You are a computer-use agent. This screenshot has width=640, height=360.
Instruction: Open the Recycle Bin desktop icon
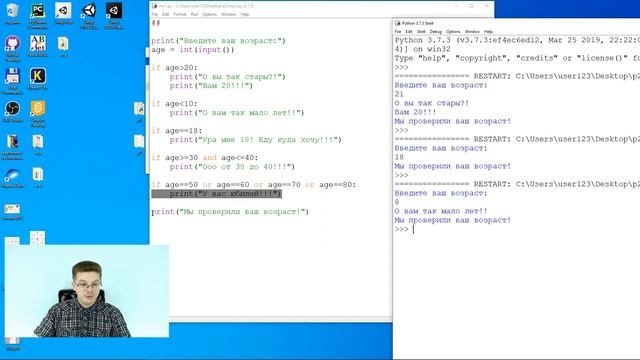point(12,11)
